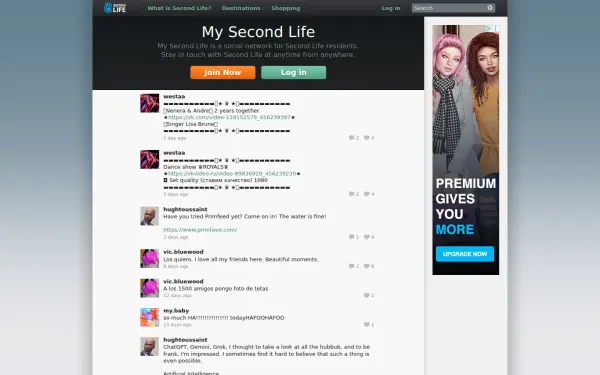600x375 pixels.
Task: Open the vk.com video link
Action: point(229,117)
